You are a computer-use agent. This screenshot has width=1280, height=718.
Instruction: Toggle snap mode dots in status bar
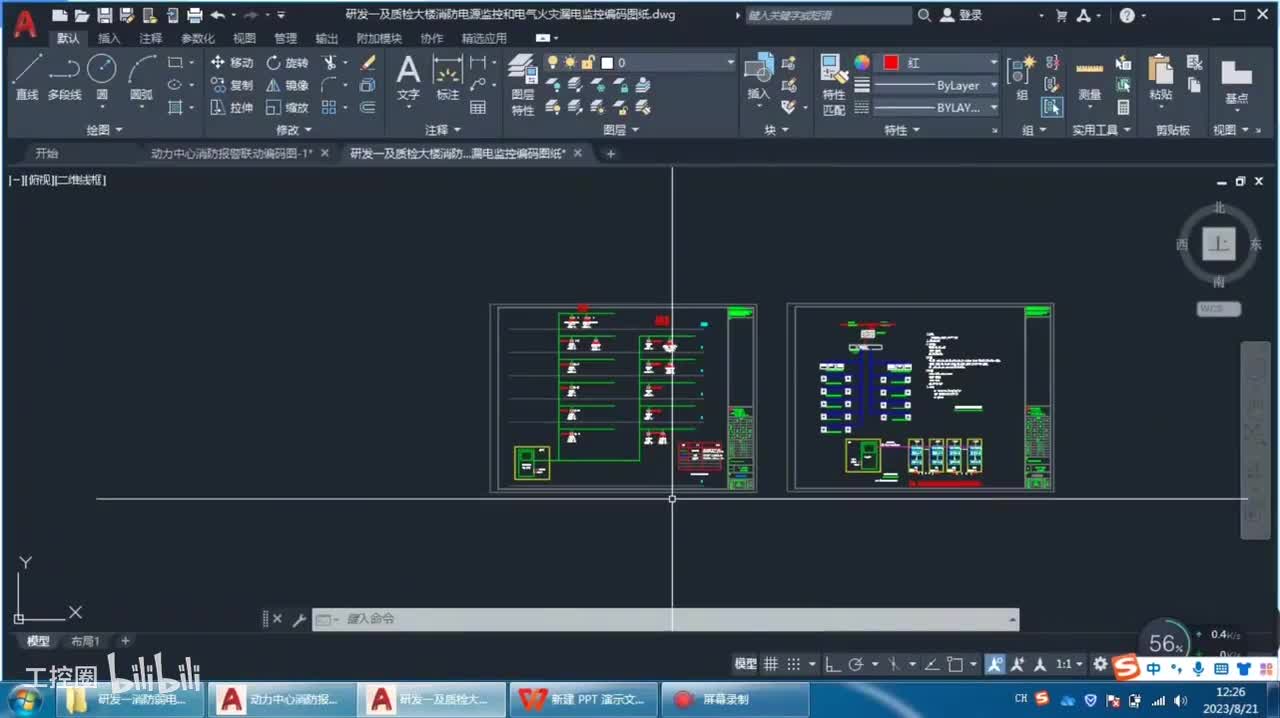point(793,664)
